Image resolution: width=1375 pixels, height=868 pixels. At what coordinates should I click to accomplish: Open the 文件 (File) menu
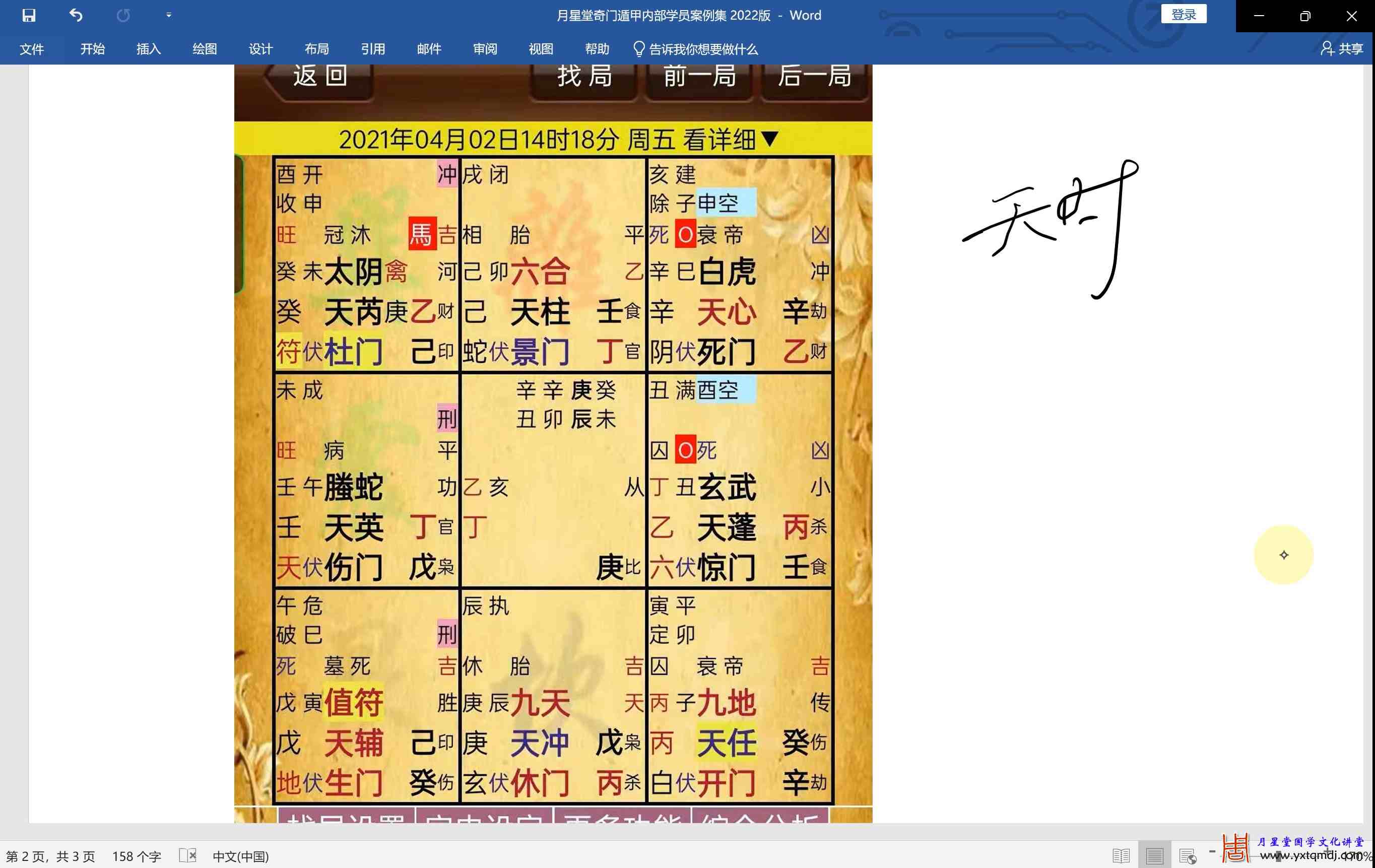(x=31, y=49)
